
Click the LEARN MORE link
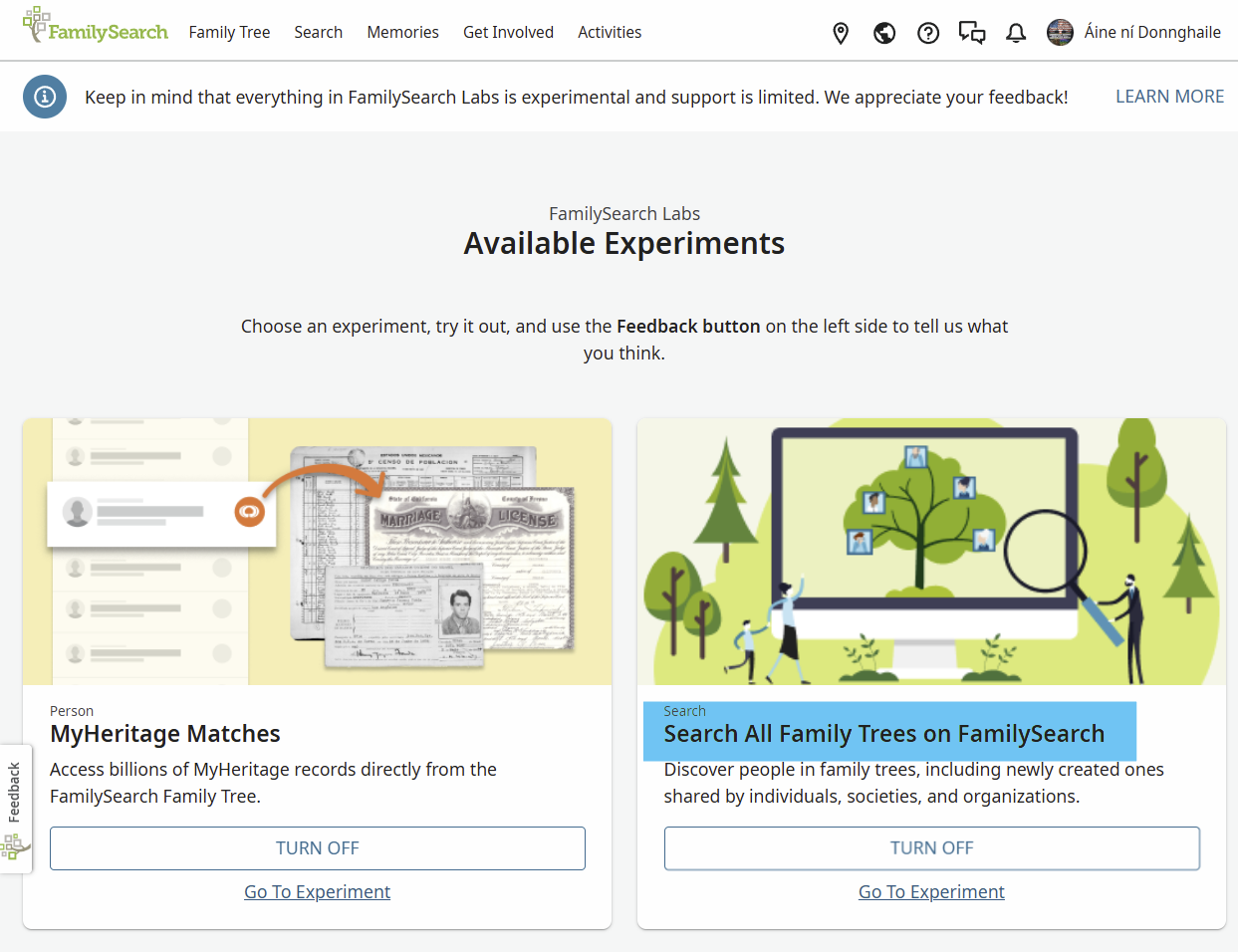tap(1169, 97)
